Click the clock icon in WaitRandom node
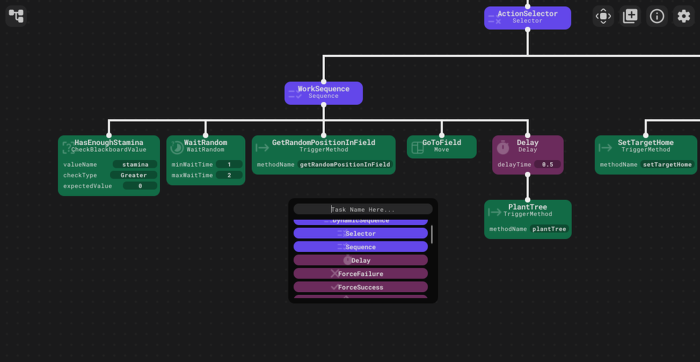Image resolution: width=700 pixels, height=362 pixels. (x=177, y=147)
